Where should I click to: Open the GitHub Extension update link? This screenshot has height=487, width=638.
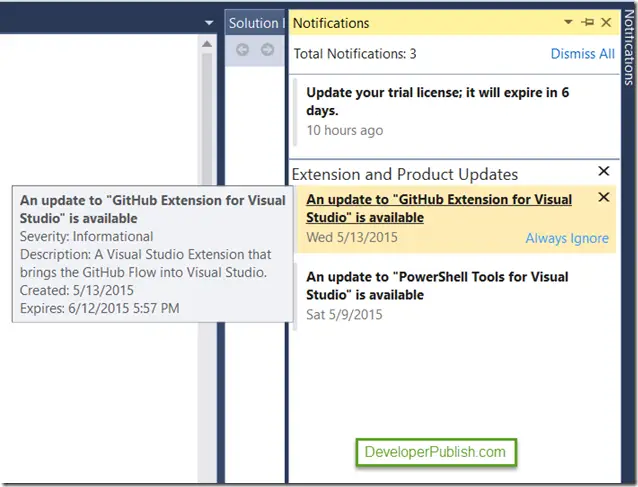(439, 208)
